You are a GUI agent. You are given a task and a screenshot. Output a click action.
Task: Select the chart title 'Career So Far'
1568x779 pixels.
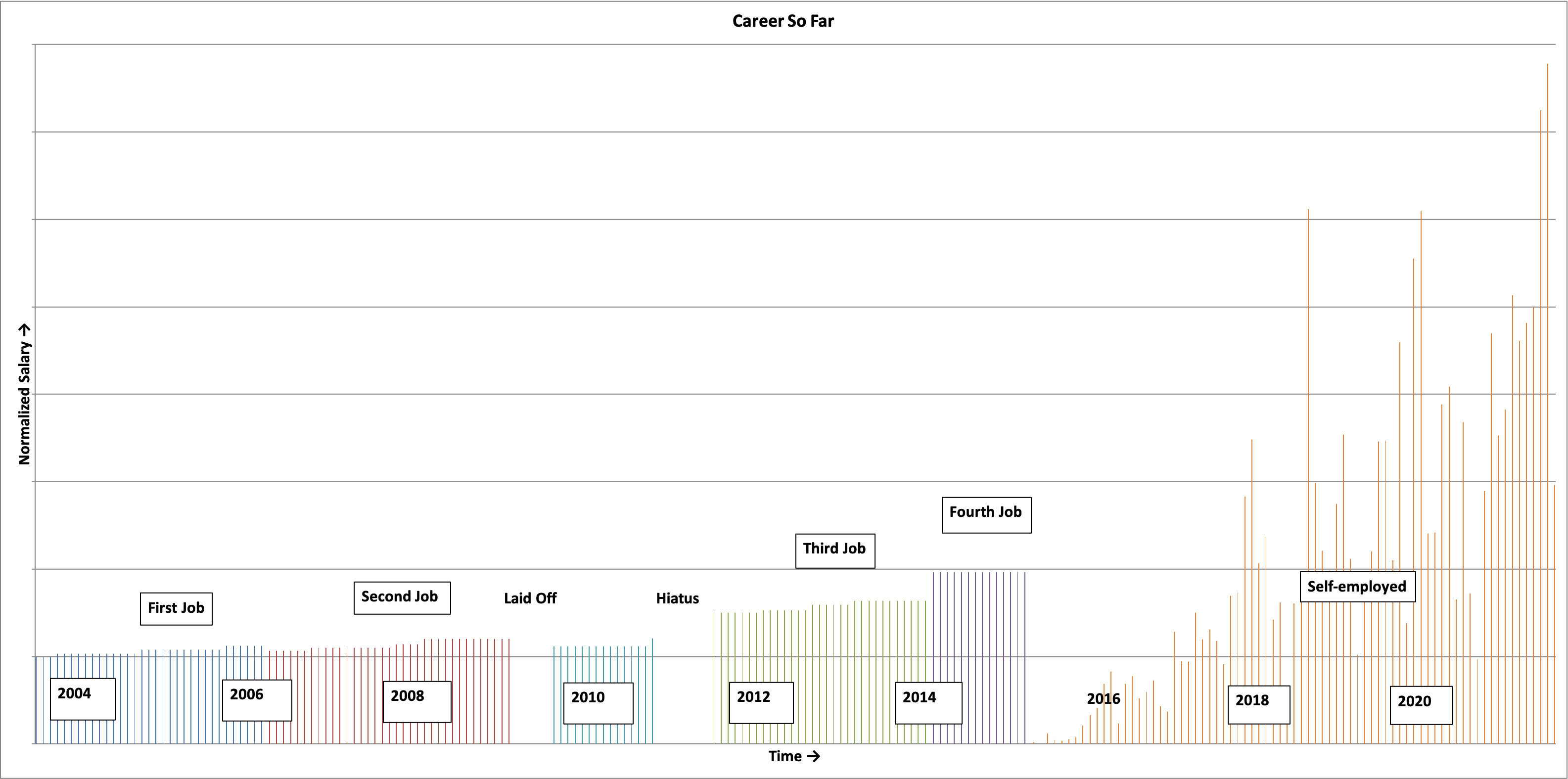pos(783,21)
